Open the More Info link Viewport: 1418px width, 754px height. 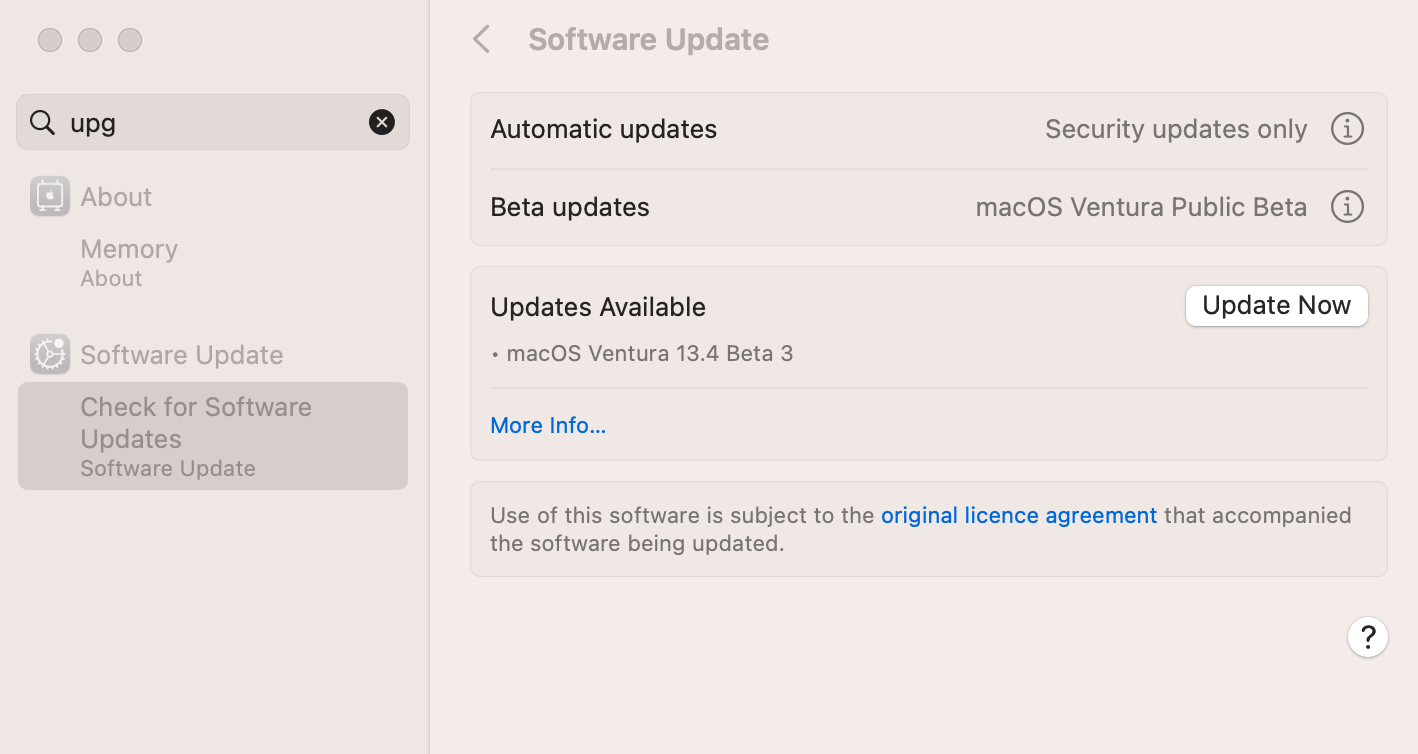coord(548,426)
